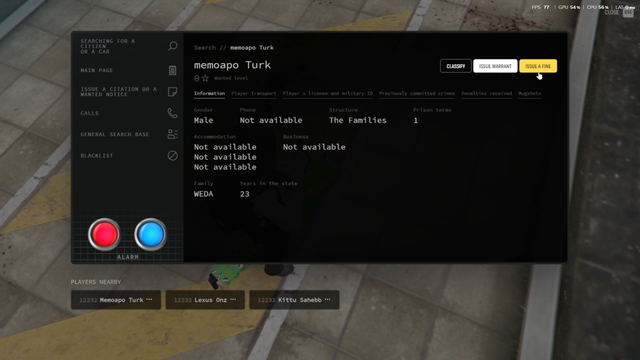Open the Calls phone icon

(x=173, y=113)
